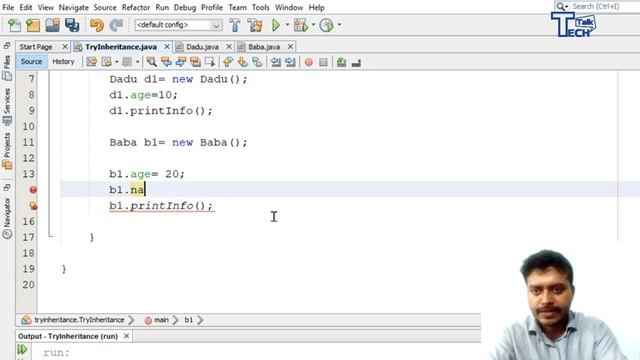Click the red error glyph in gutter
640x360 pixels.
[x=33, y=190]
